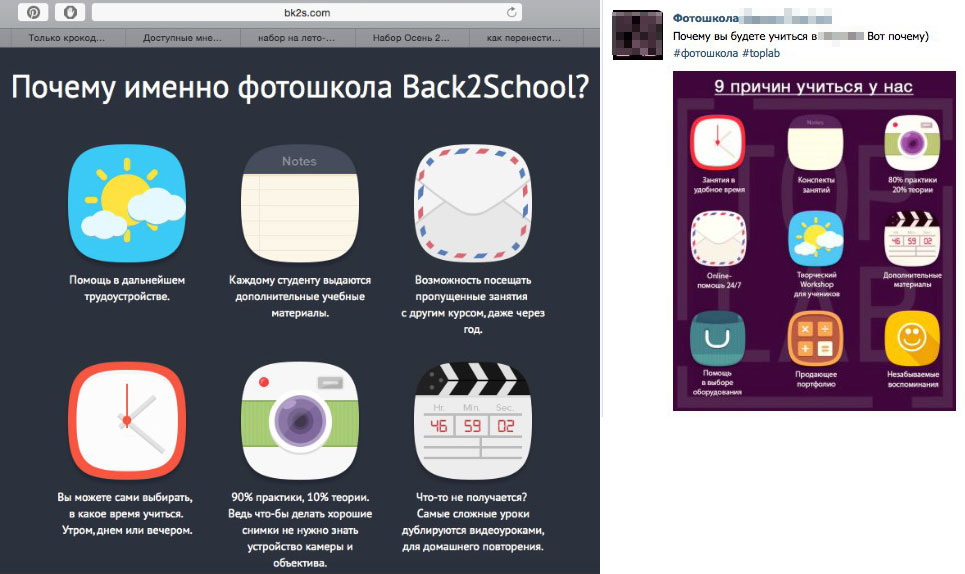
Task: Click the Pinterest browser extension button
Action: coord(33,12)
